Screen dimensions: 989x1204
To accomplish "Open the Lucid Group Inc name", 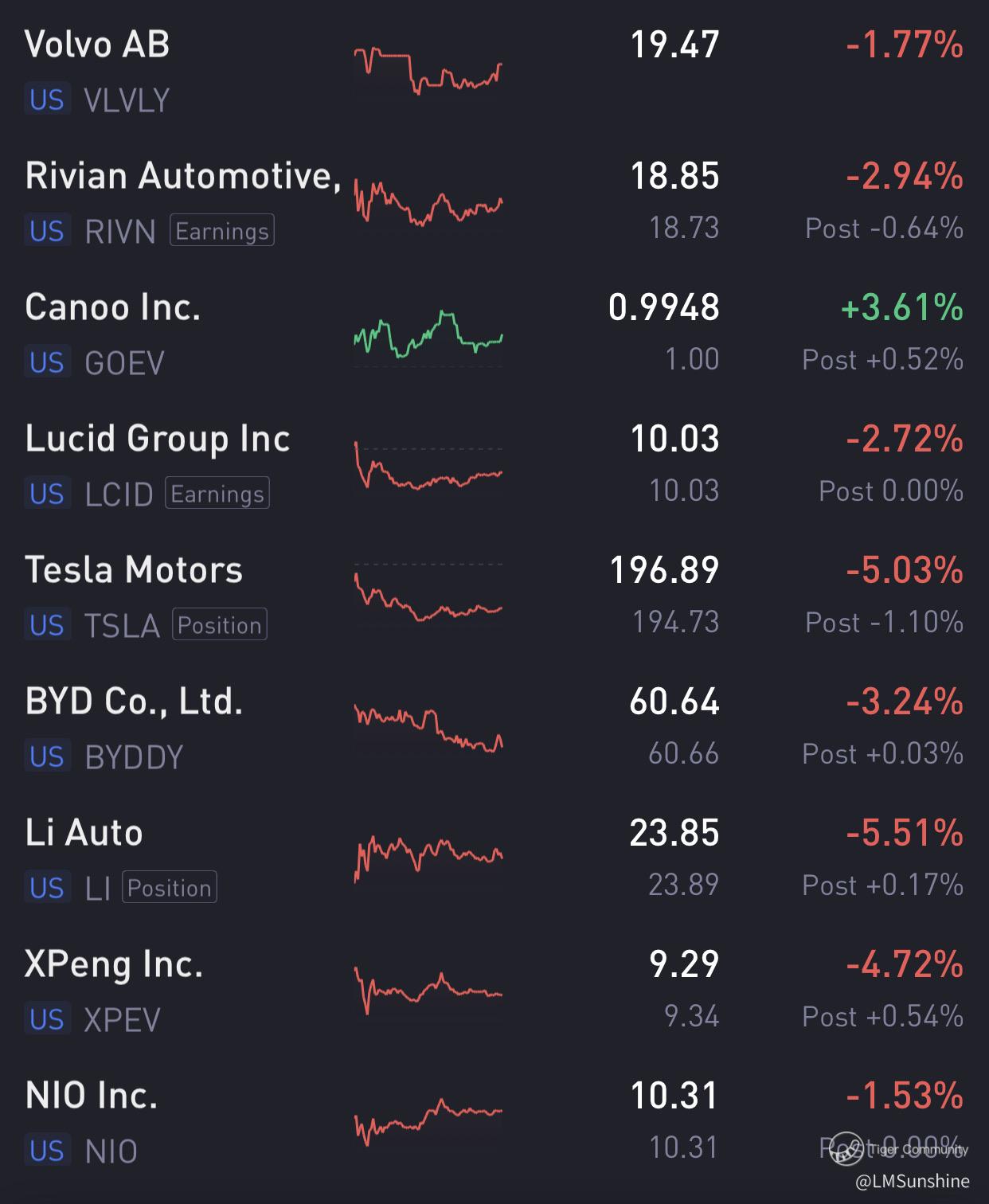I will (158, 439).
